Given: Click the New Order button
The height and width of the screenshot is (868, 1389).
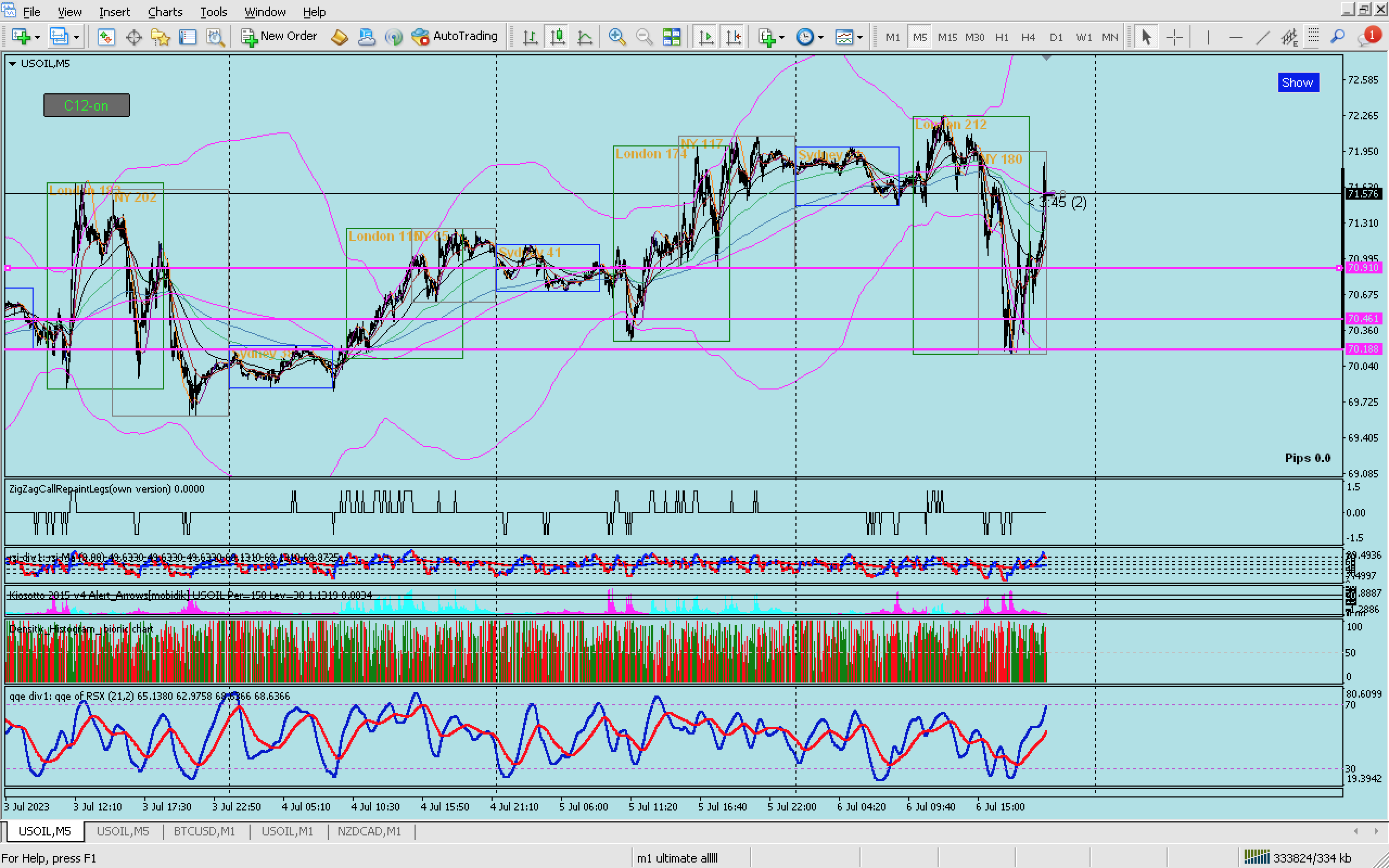Looking at the screenshot, I should click(x=279, y=36).
